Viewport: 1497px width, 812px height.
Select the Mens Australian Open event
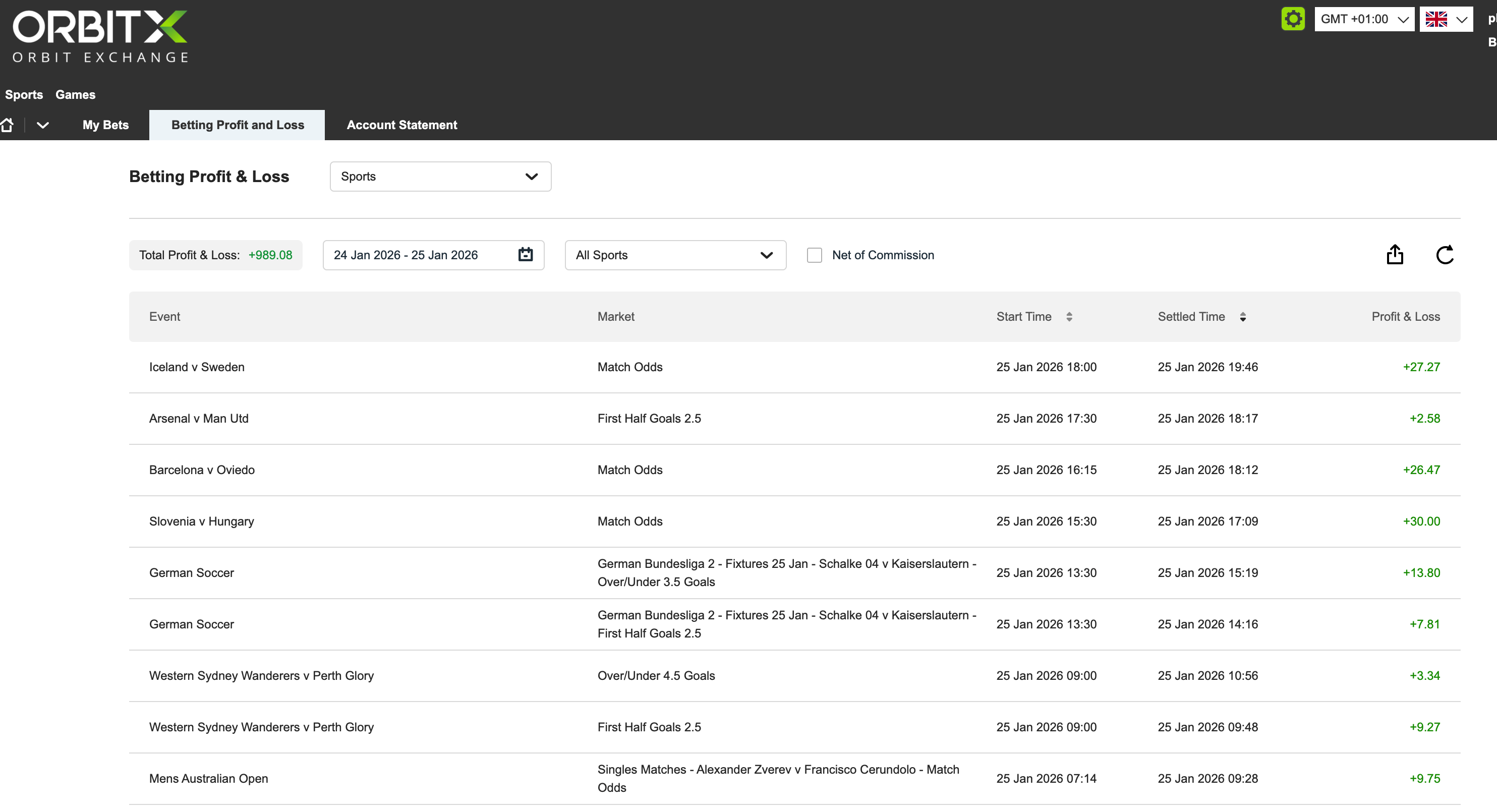point(209,779)
